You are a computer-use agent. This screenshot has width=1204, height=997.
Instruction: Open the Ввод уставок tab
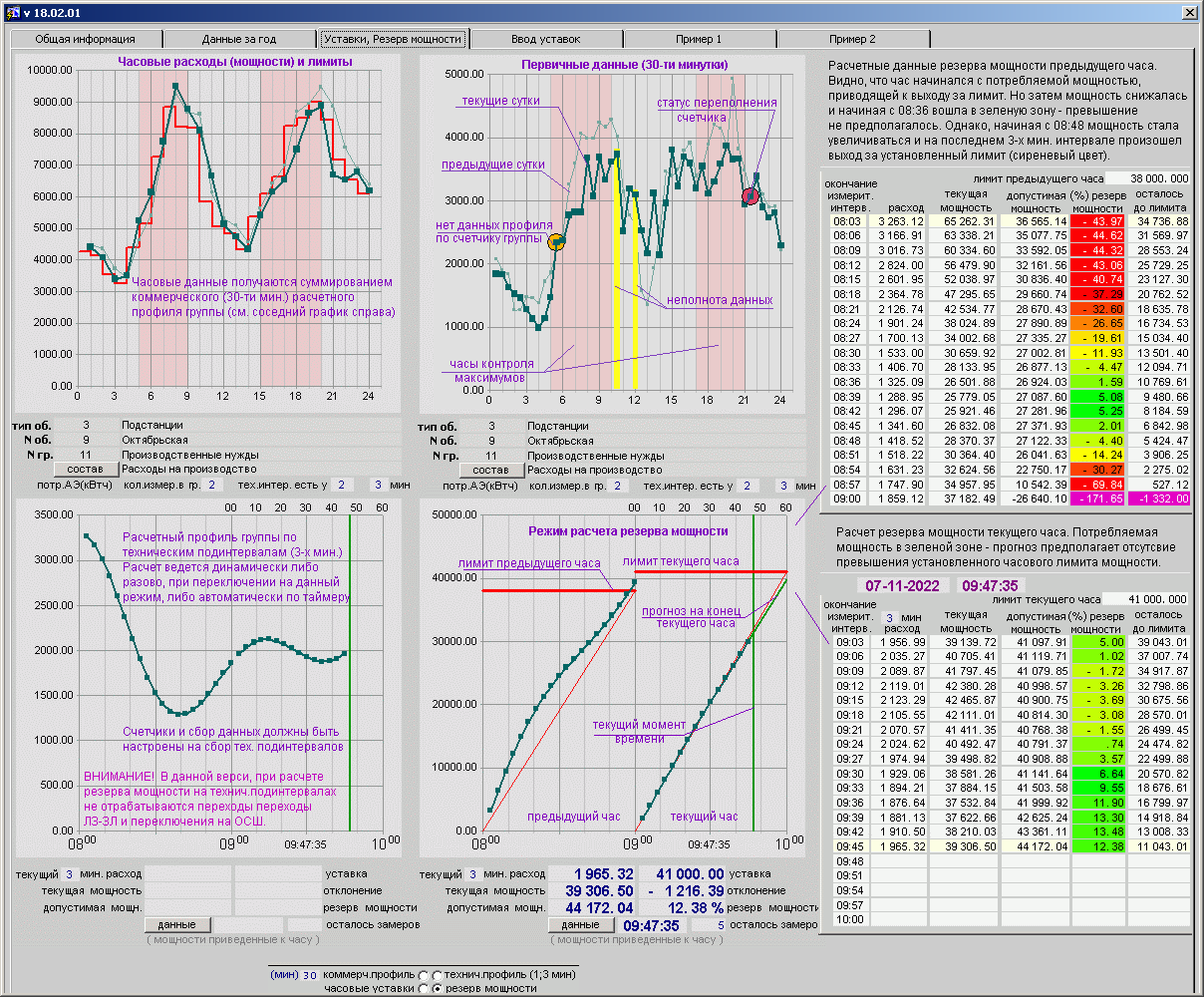[546, 39]
